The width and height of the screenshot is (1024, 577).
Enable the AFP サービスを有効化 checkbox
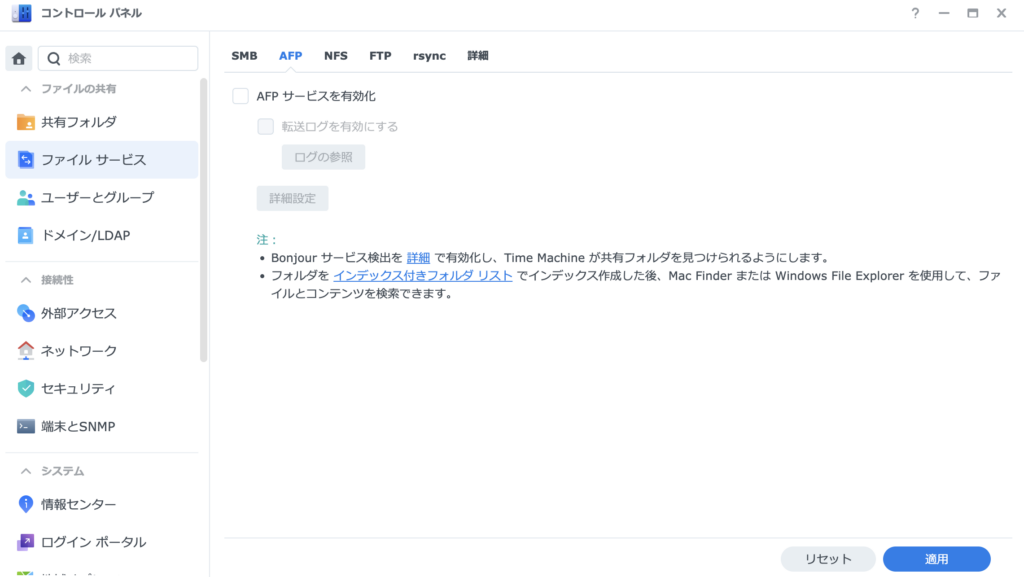point(240,96)
